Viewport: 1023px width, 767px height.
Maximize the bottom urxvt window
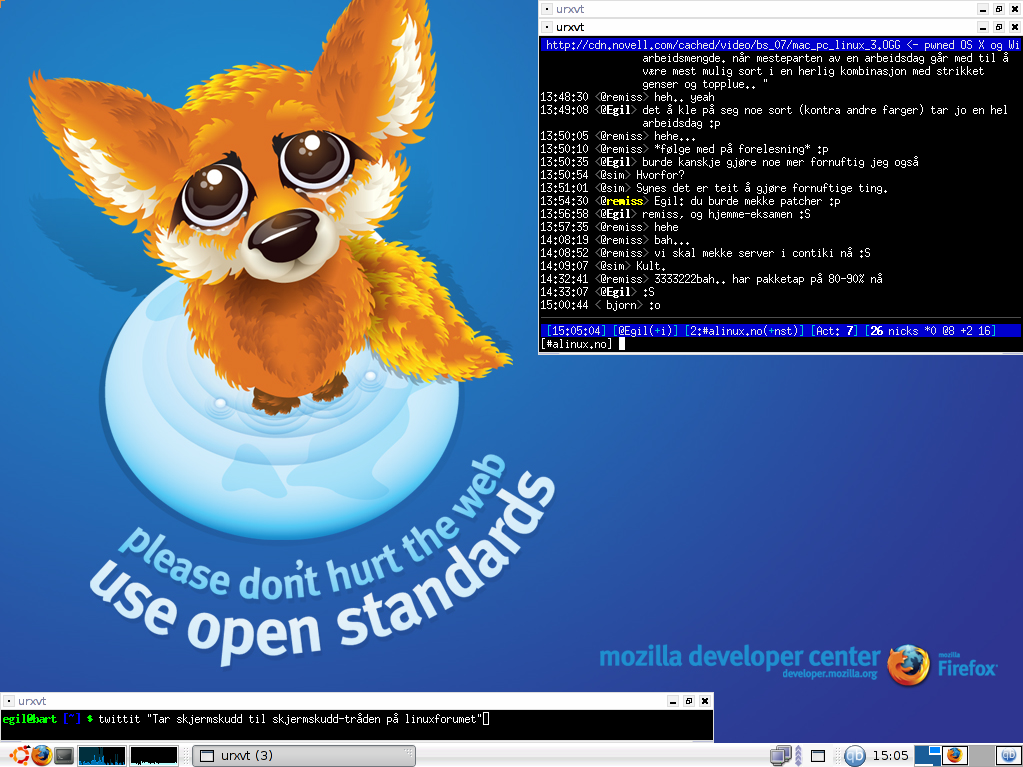pos(689,701)
